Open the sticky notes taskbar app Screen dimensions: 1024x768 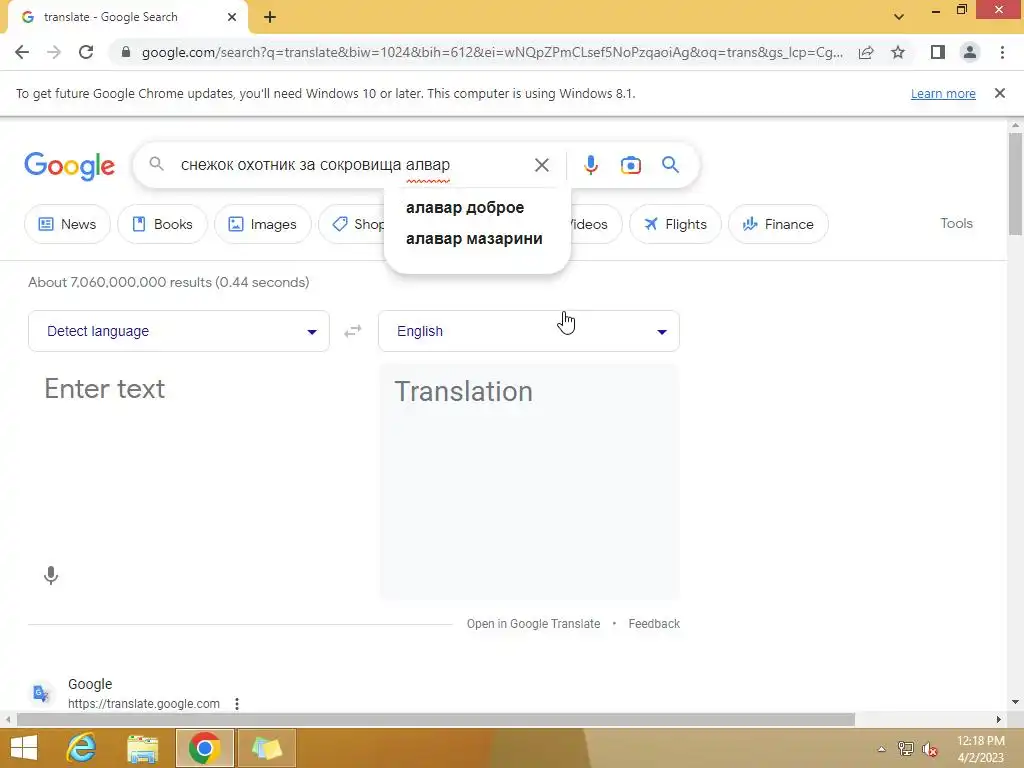click(266, 748)
